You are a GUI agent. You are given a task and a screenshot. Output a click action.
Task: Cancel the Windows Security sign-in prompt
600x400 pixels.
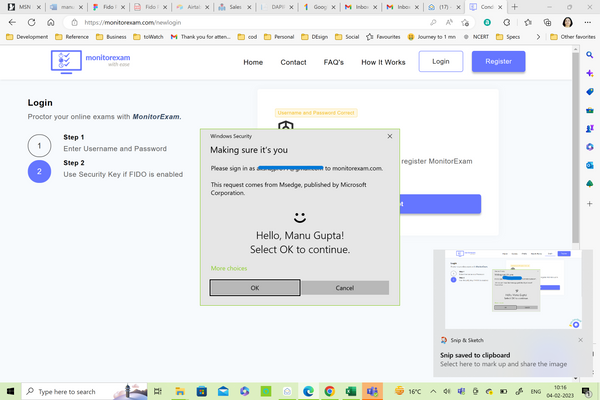(x=345, y=287)
